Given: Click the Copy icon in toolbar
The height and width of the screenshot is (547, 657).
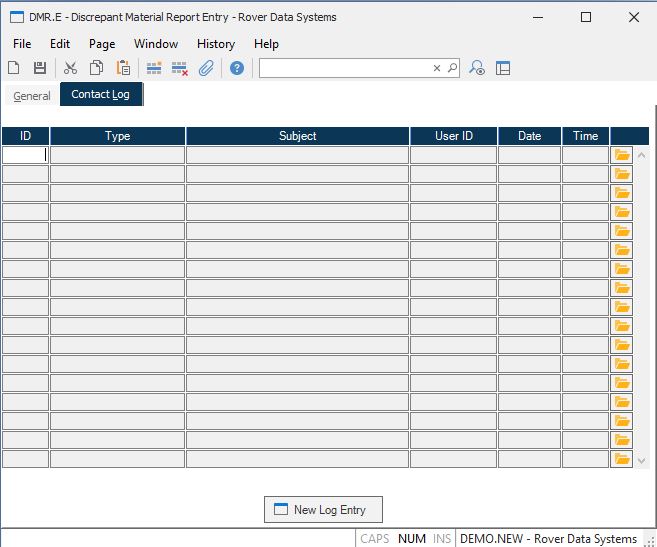Looking at the screenshot, I should tap(97, 68).
